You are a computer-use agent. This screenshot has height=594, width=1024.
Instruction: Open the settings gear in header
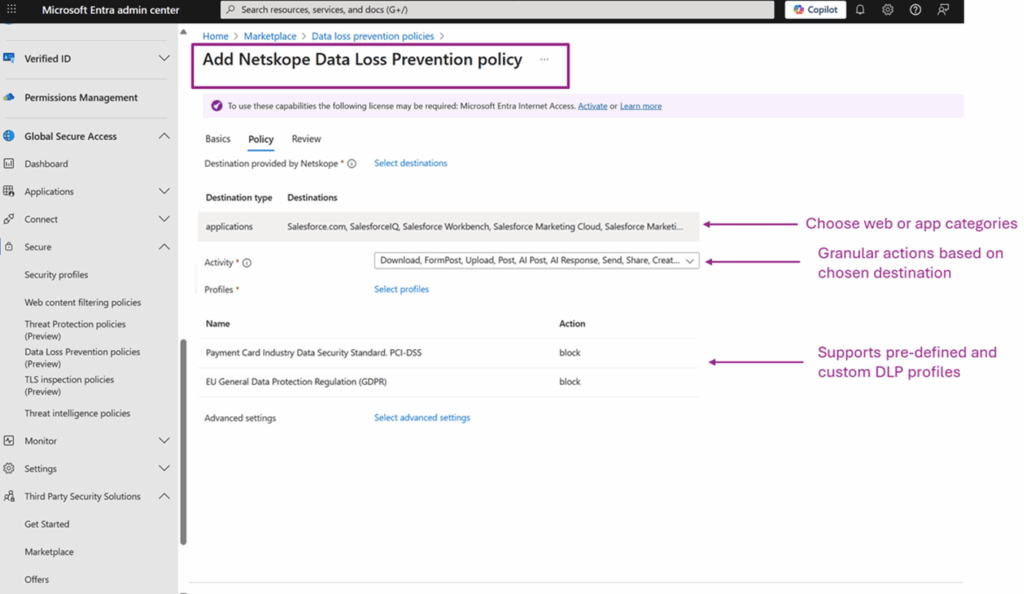click(887, 10)
